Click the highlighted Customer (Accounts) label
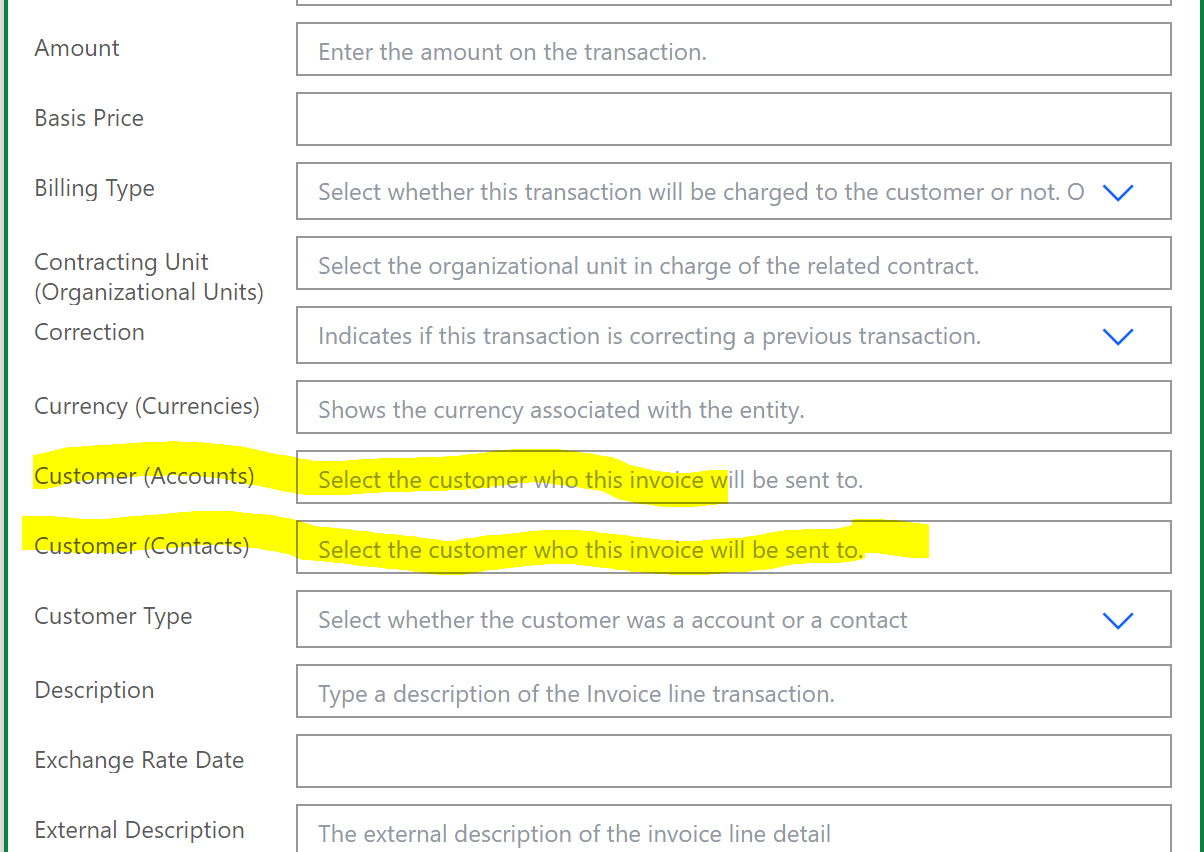This screenshot has width=1204, height=852. pos(143,476)
